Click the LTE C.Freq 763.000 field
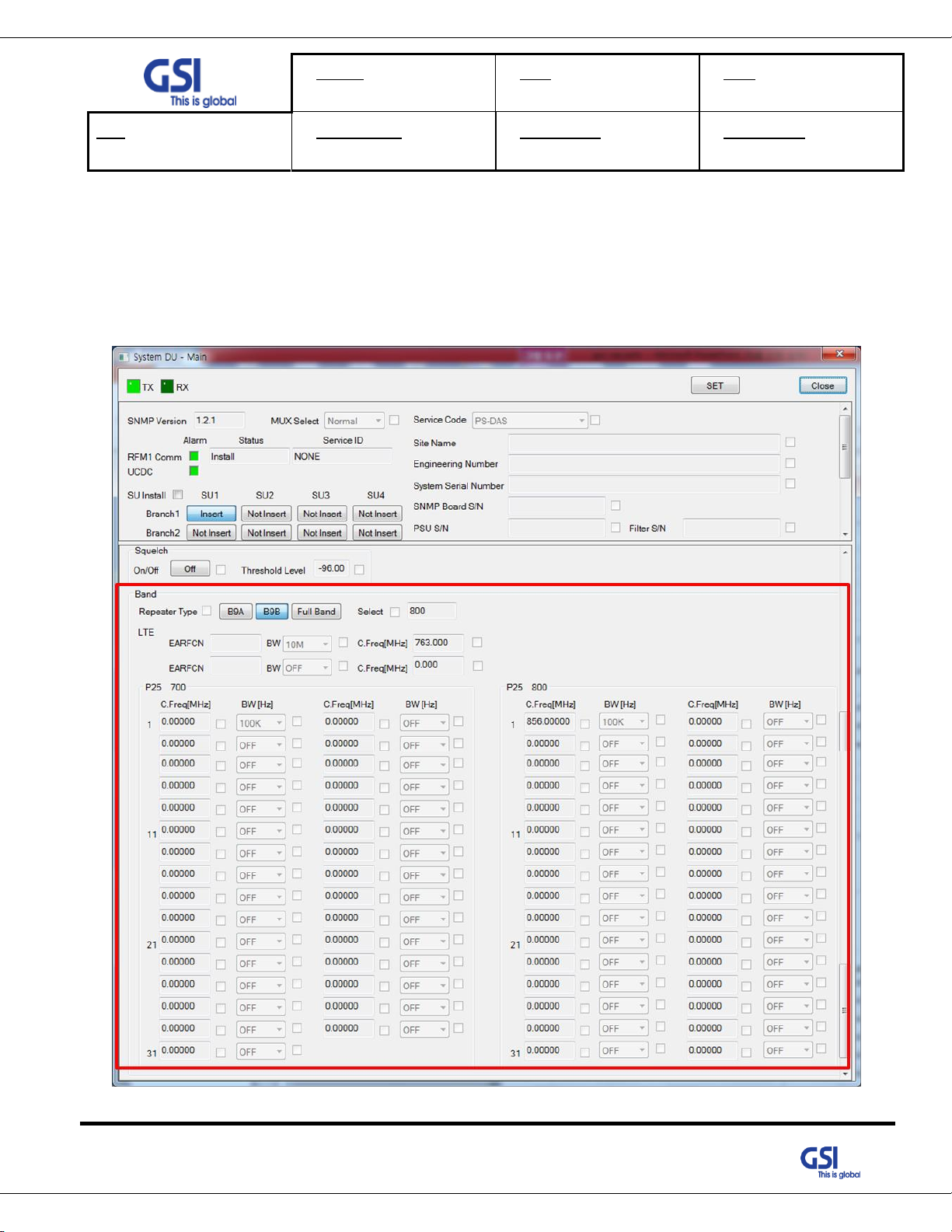Screen dimensions: 952x1232 [x=438, y=643]
